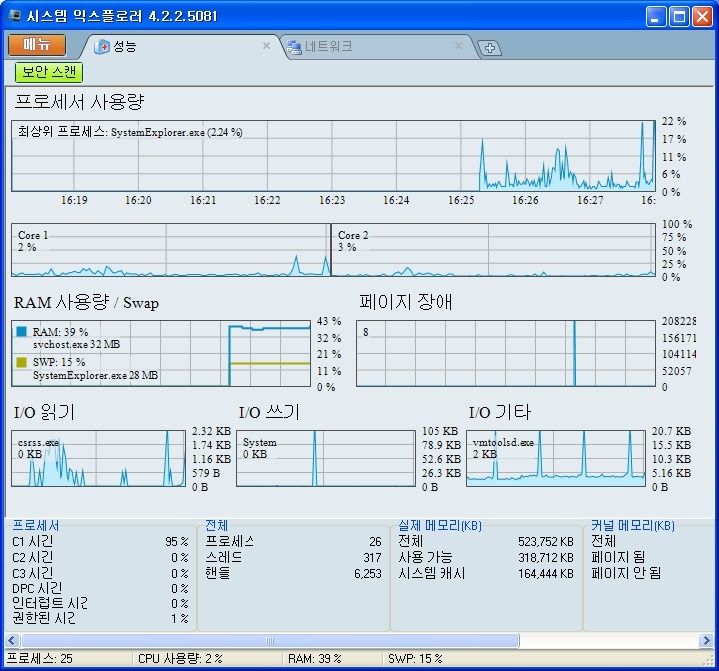Click the C2 시간 row
Image resolution: width=719 pixels, height=671 pixels.
pyautogui.click(x=100, y=557)
